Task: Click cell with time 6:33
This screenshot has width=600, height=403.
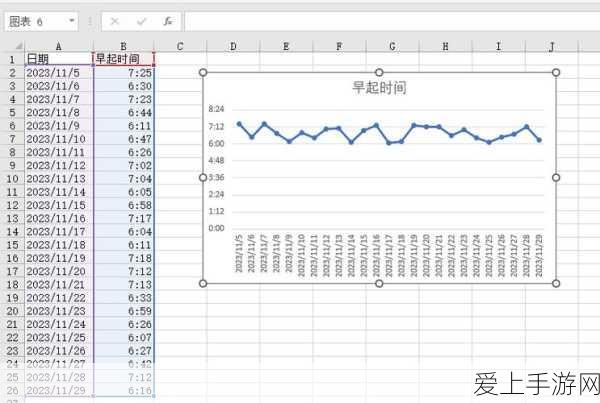Action: tap(124, 298)
